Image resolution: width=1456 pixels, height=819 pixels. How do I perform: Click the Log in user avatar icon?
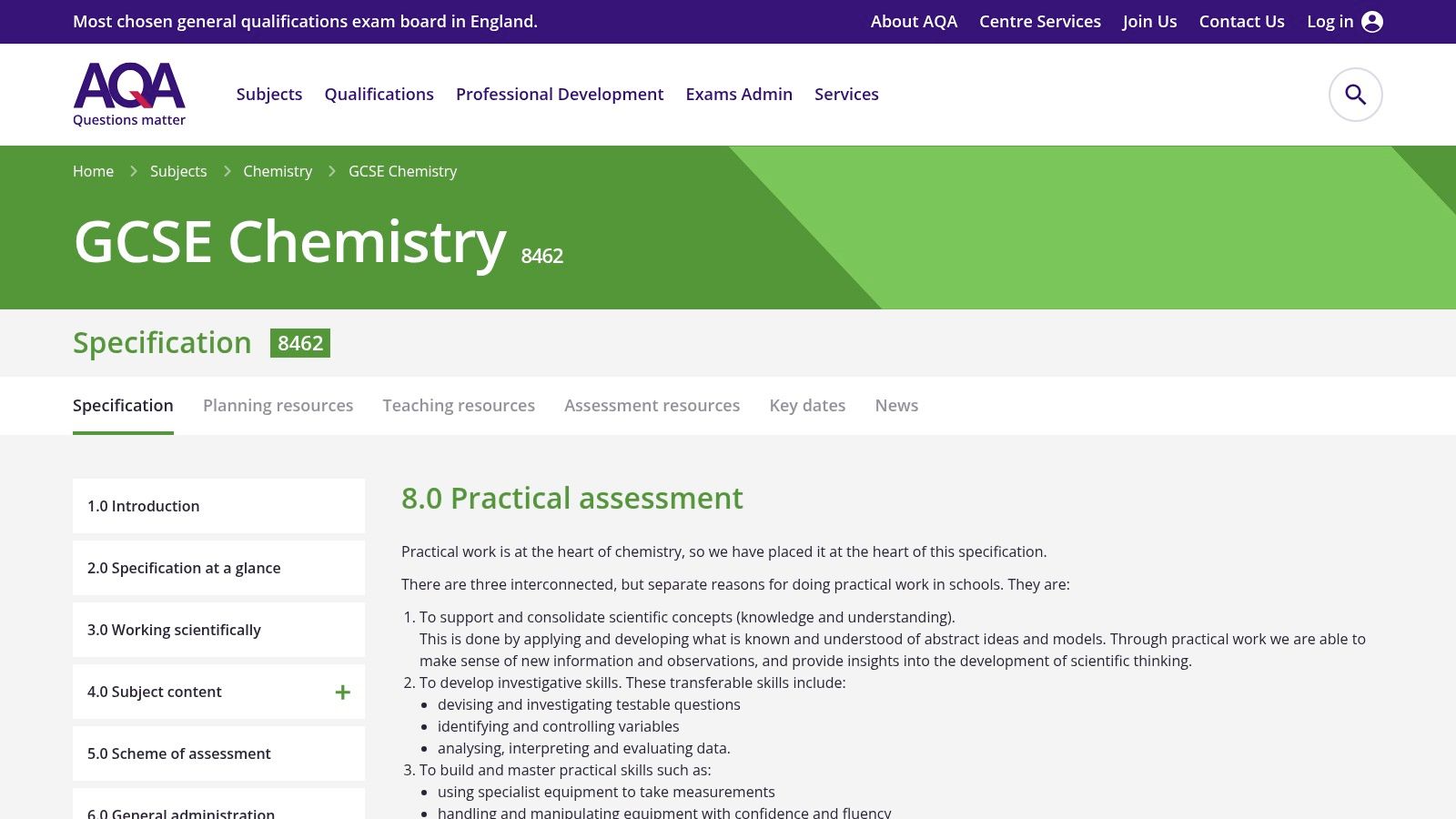1372,22
